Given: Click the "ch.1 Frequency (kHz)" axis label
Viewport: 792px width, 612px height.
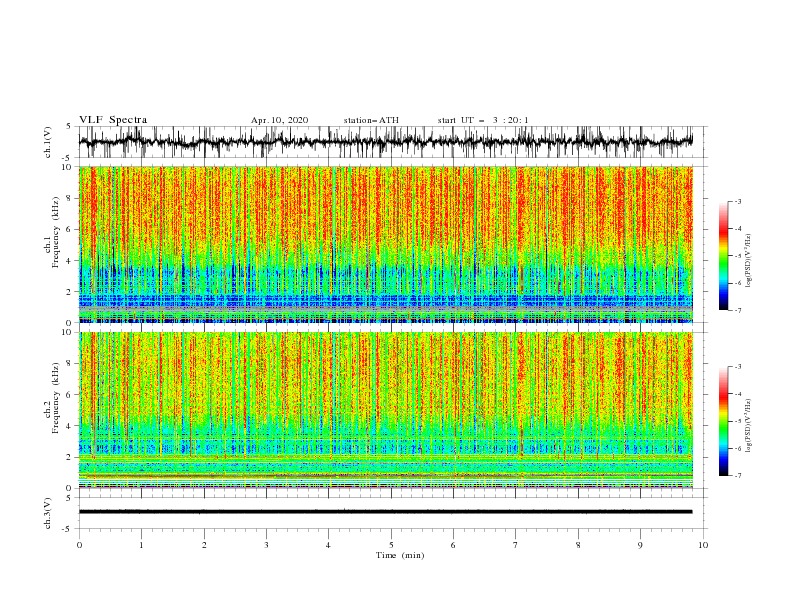Looking at the screenshot, I should pos(52,232).
